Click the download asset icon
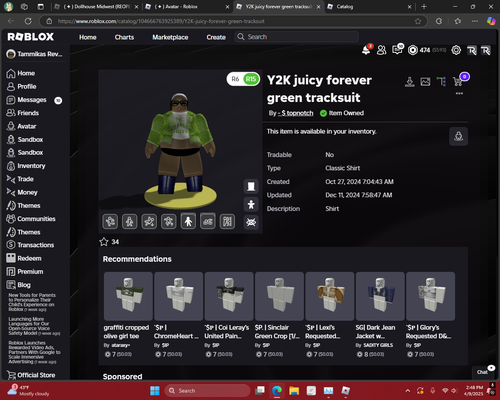Viewport: 500px width, 400px height. pos(410,81)
